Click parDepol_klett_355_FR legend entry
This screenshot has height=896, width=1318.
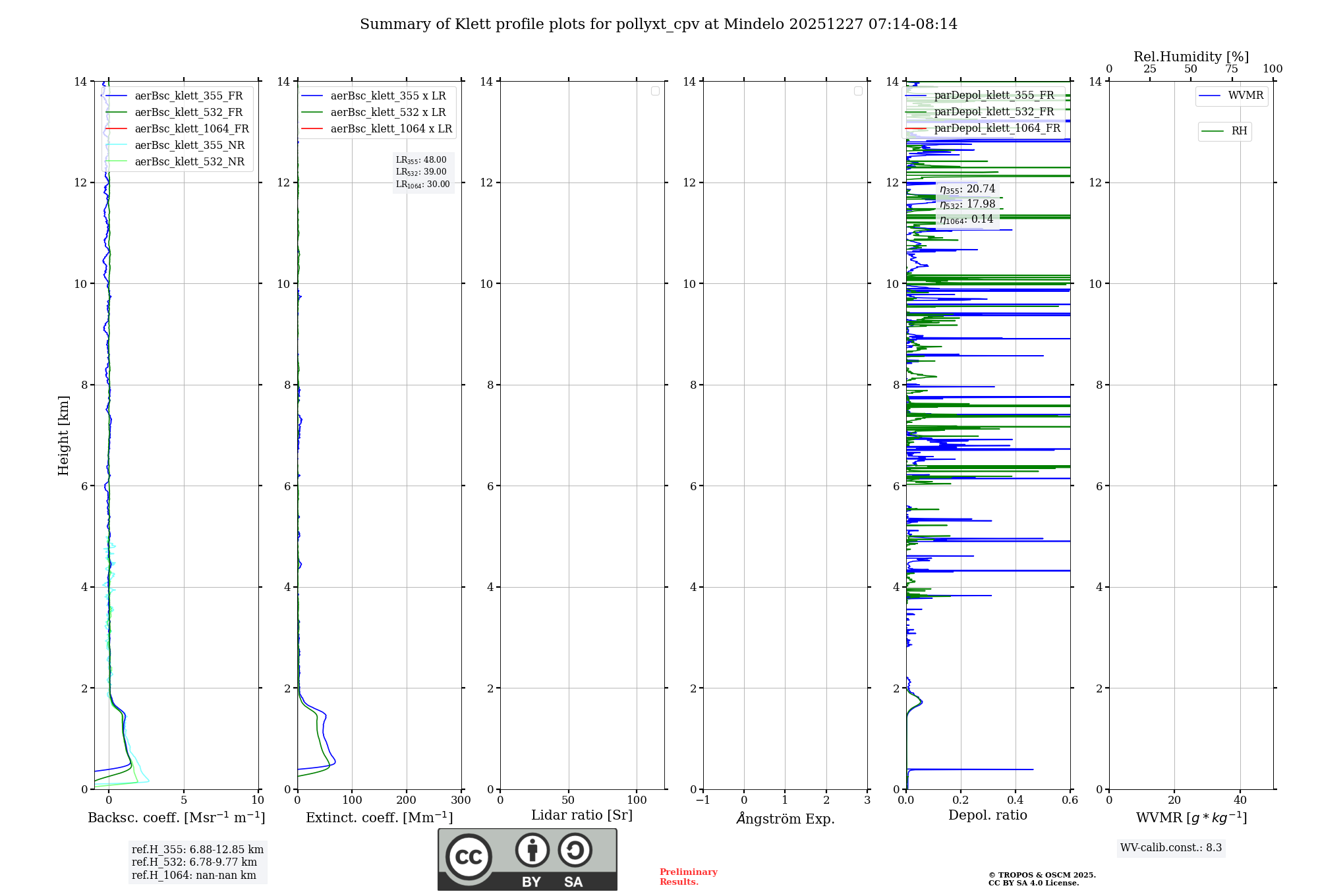[x=993, y=96]
